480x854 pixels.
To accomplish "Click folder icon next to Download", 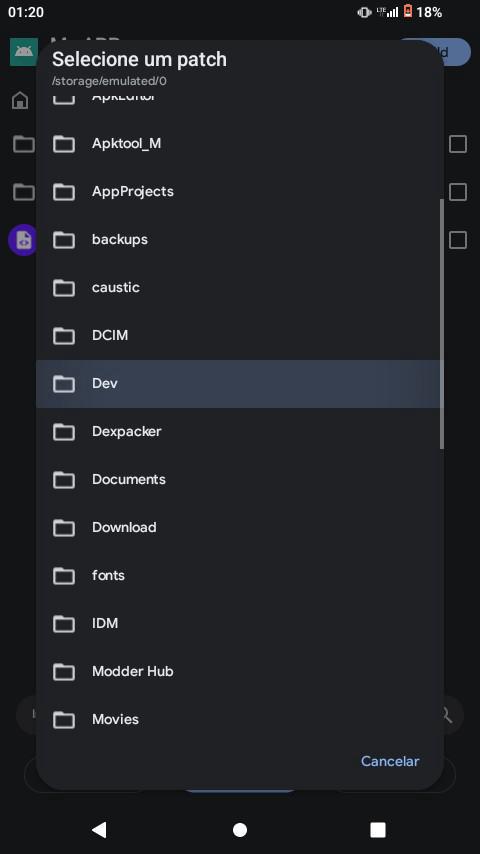I will pyautogui.click(x=64, y=527).
